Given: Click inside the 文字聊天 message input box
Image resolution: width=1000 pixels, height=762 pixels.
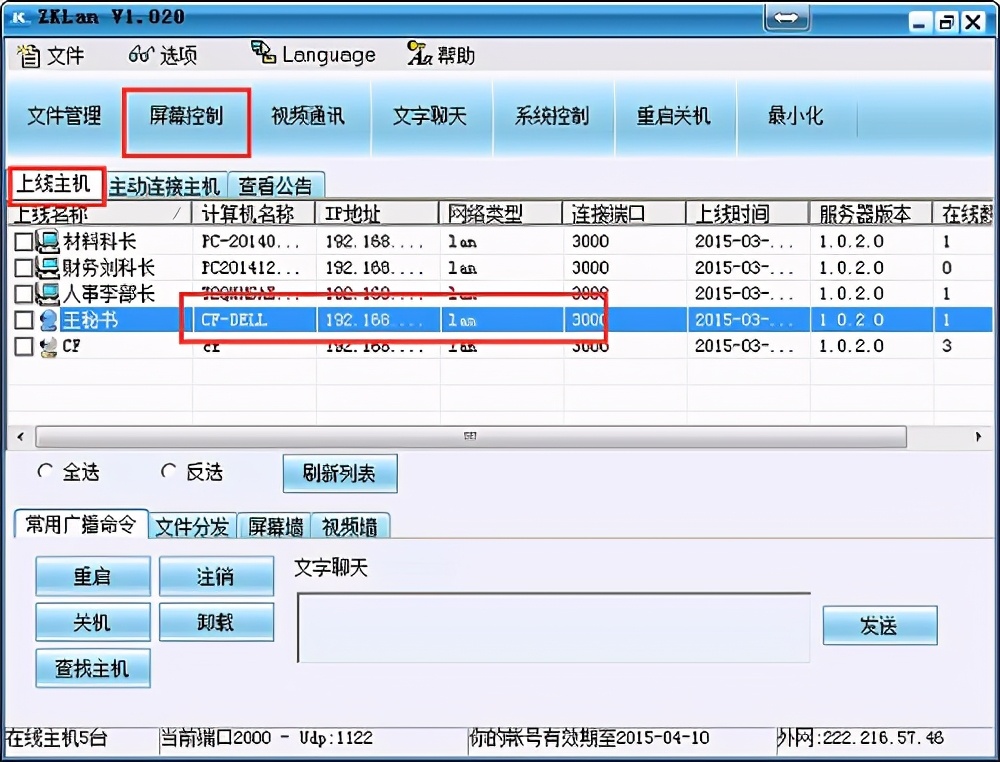Looking at the screenshot, I should pos(553,625).
